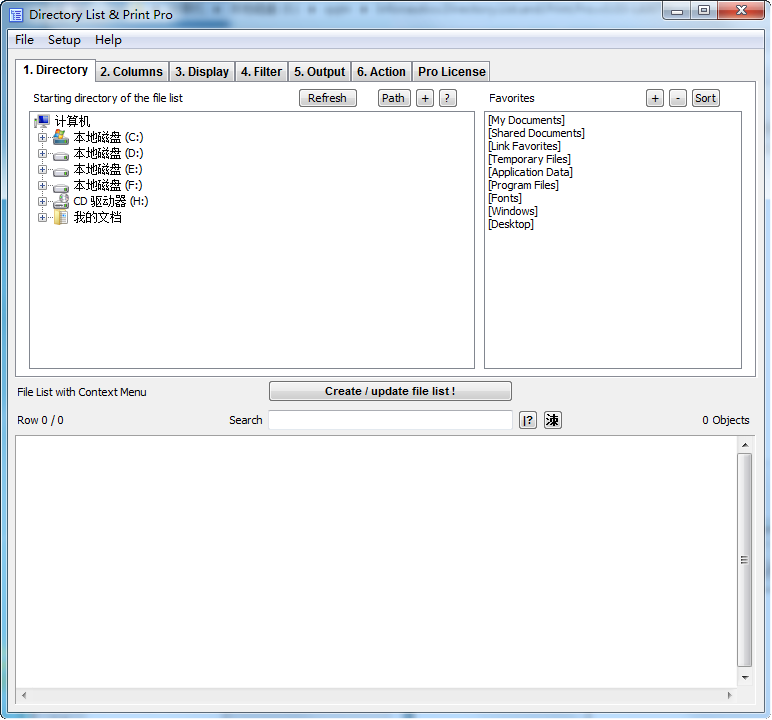Expand the 本地磁盘 (D:) node

42,154
